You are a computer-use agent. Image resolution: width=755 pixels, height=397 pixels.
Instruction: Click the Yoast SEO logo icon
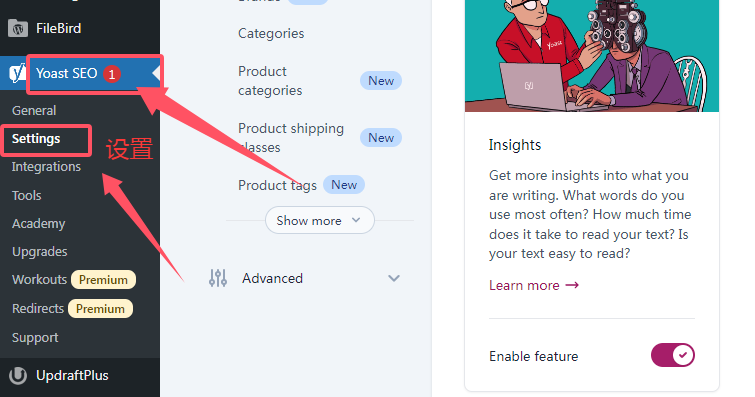click(x=17, y=73)
